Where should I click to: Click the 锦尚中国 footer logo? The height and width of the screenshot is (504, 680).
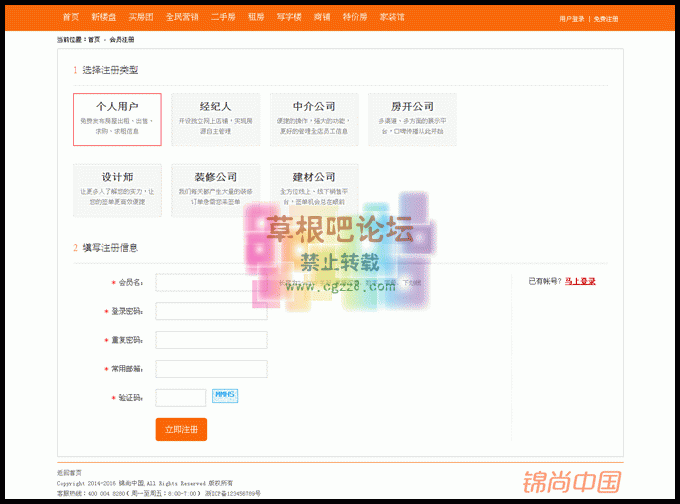coord(572,482)
